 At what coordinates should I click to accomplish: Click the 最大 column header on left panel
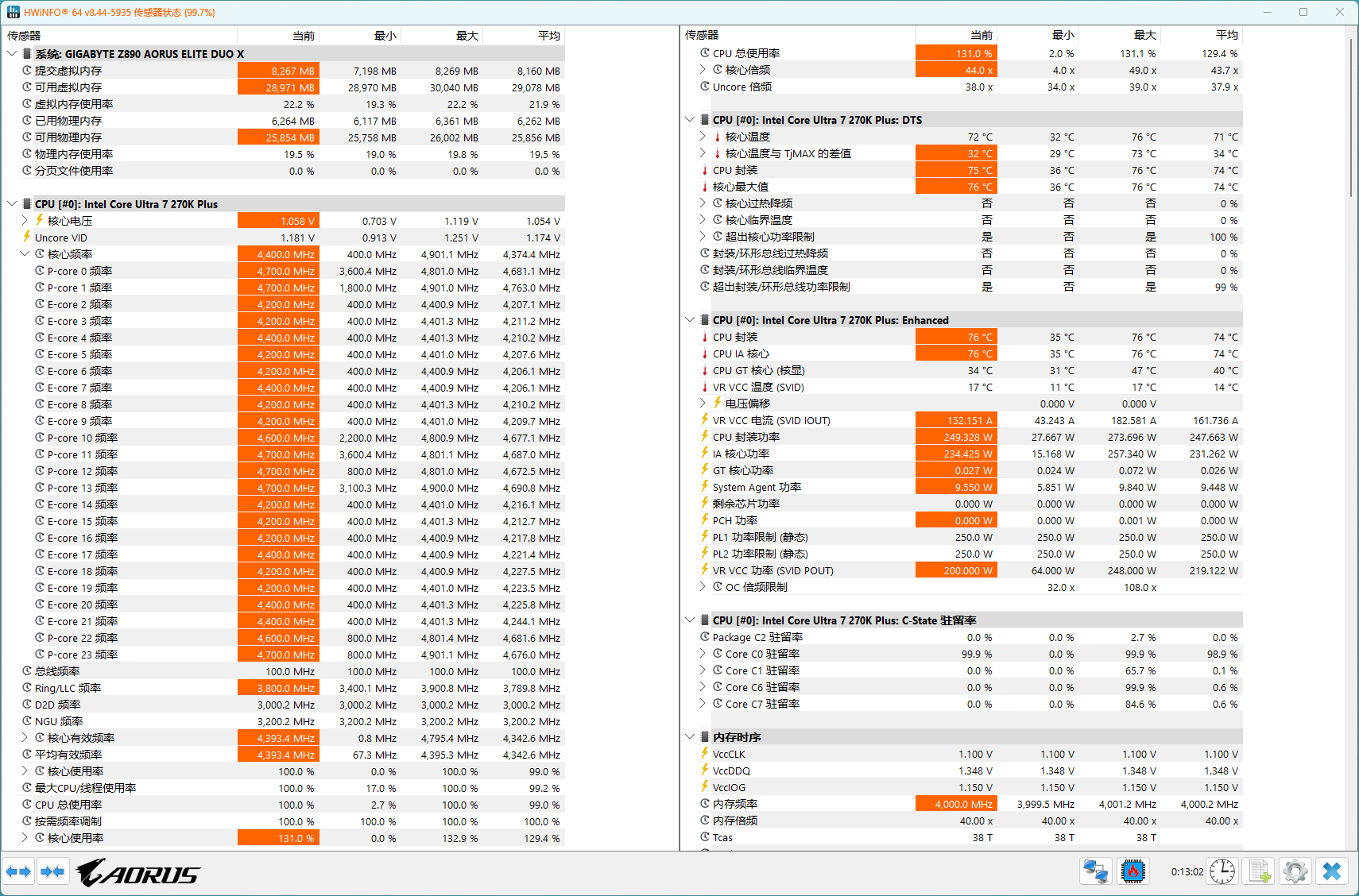442,36
